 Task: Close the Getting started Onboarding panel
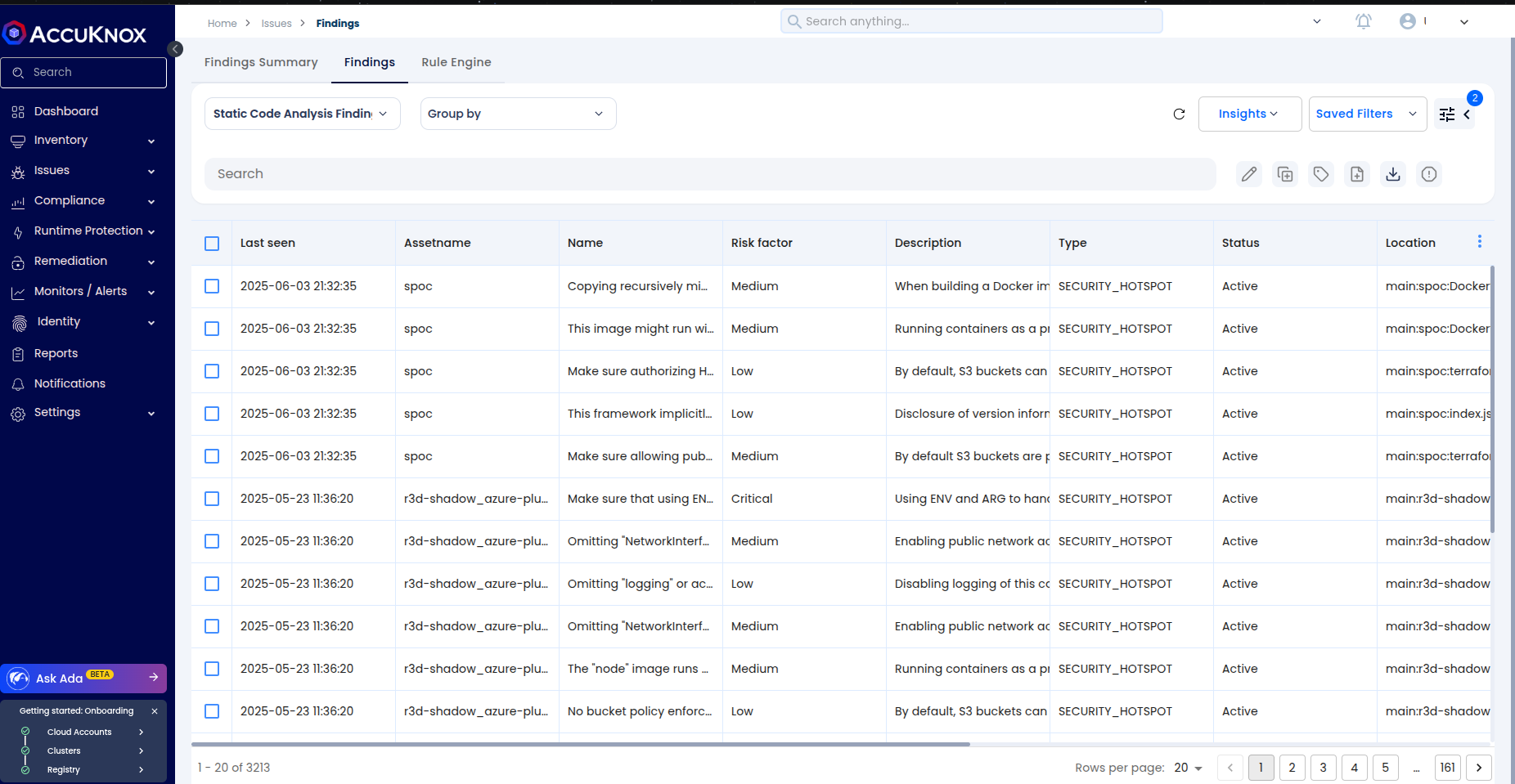(155, 711)
